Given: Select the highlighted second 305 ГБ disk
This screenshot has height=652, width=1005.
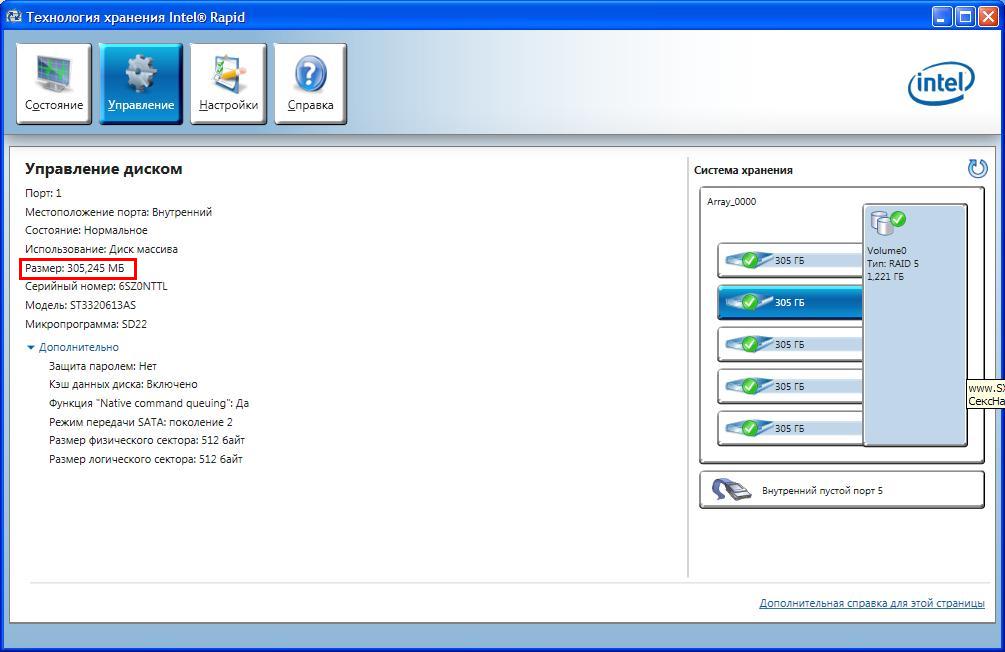Looking at the screenshot, I should pyautogui.click(x=790, y=302).
